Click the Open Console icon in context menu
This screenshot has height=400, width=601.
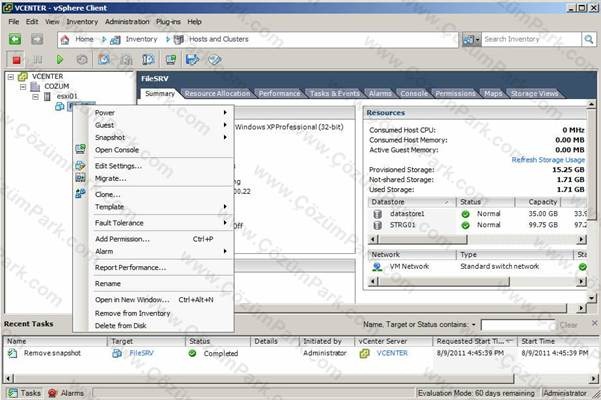coord(80,149)
